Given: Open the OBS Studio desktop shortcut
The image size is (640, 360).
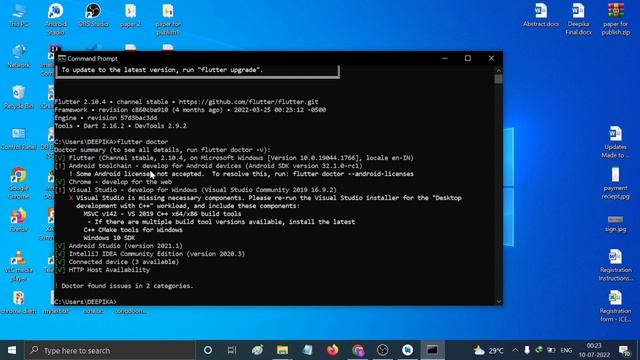Looking at the screenshot, I should click(x=93, y=15).
